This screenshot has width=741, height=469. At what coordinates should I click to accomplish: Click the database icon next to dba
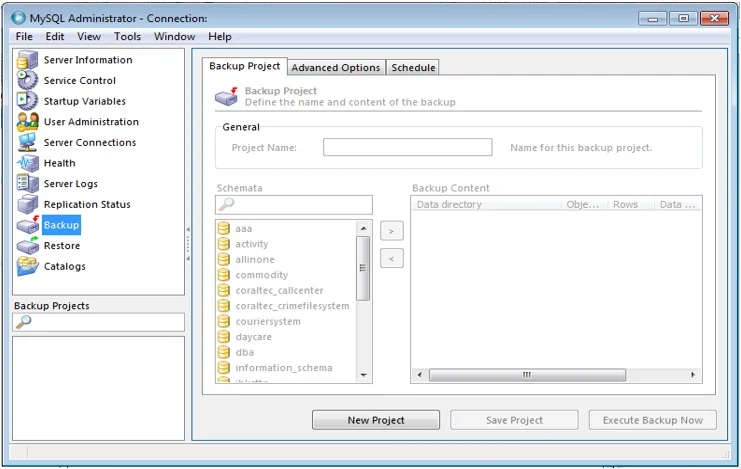(x=224, y=352)
